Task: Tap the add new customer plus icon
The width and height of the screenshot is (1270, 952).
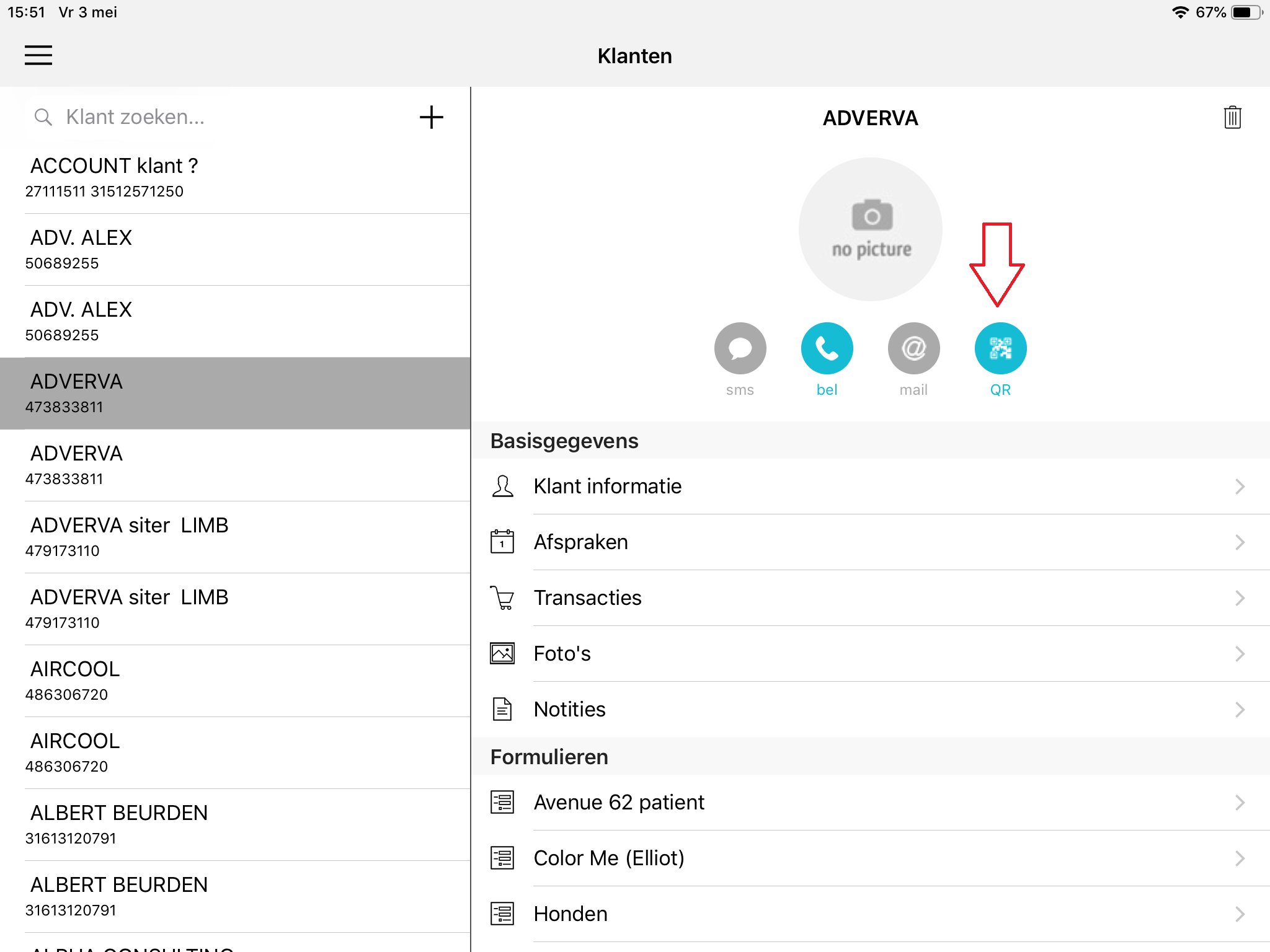Action: [x=431, y=117]
